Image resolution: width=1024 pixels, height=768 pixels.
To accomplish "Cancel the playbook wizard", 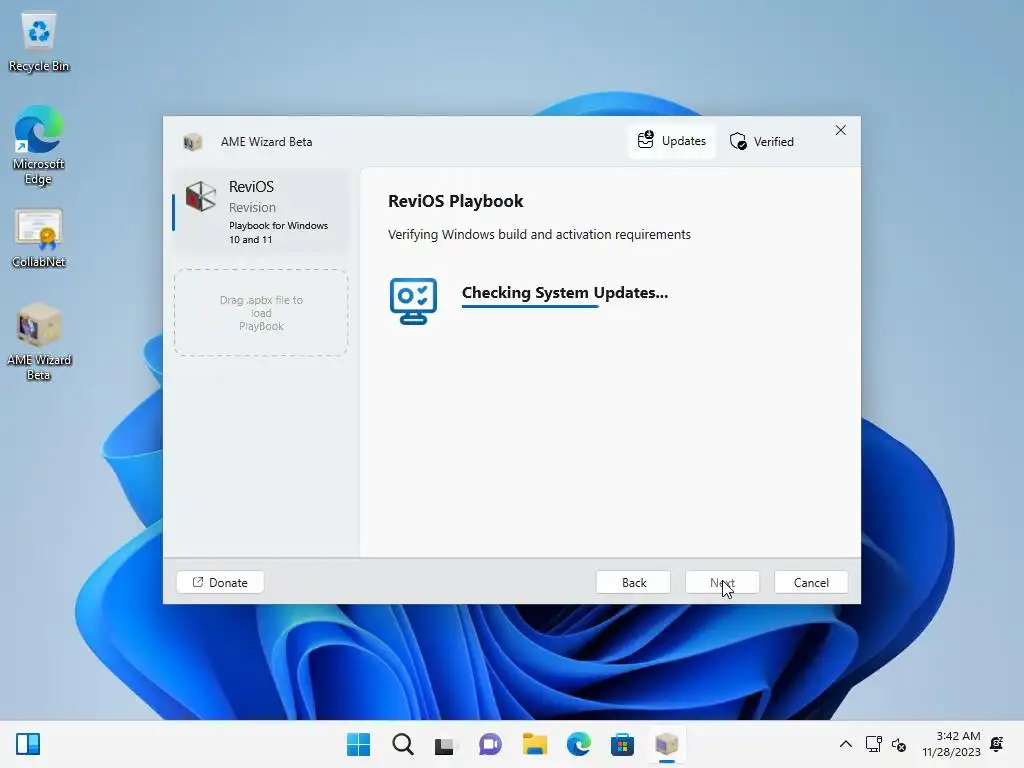I will tap(811, 583).
